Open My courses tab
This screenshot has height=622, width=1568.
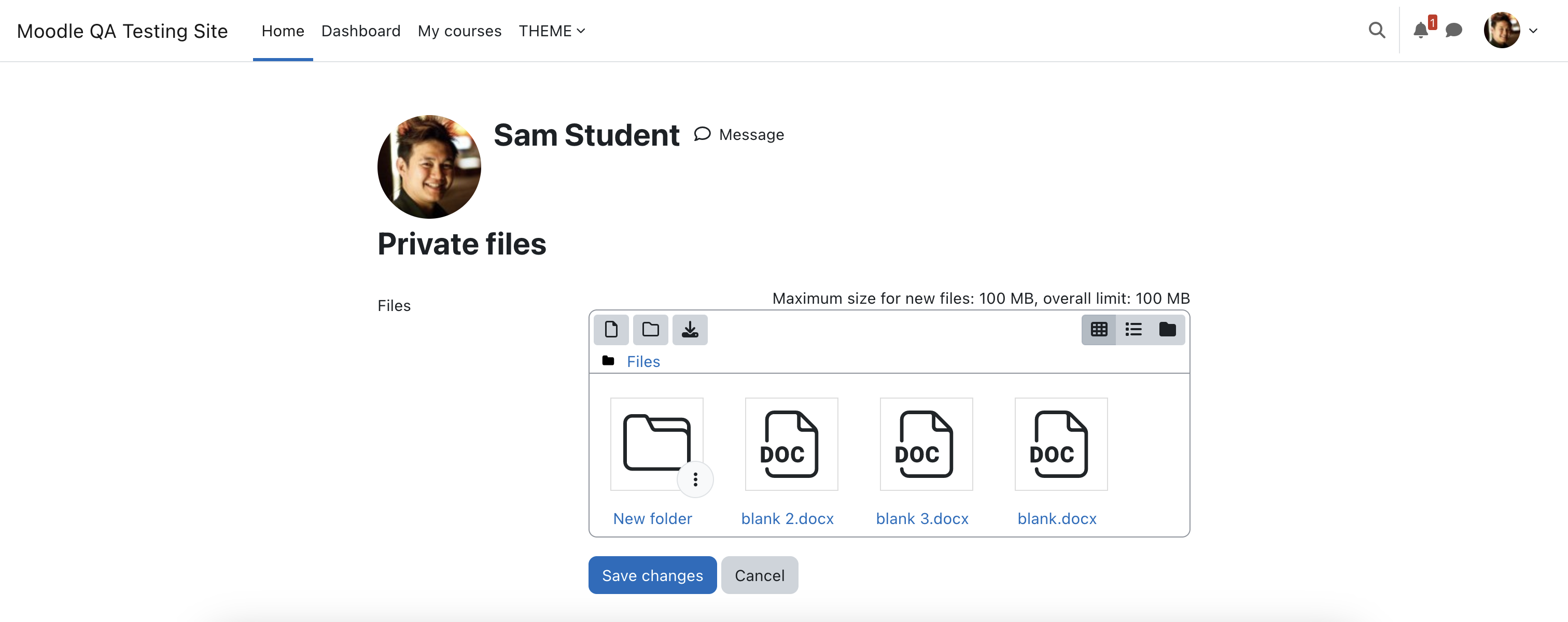pyautogui.click(x=459, y=31)
